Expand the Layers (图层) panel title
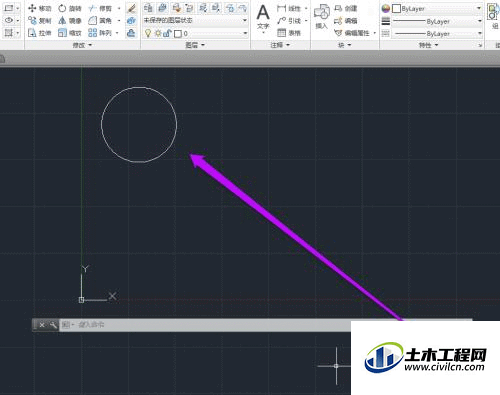 (x=195, y=45)
